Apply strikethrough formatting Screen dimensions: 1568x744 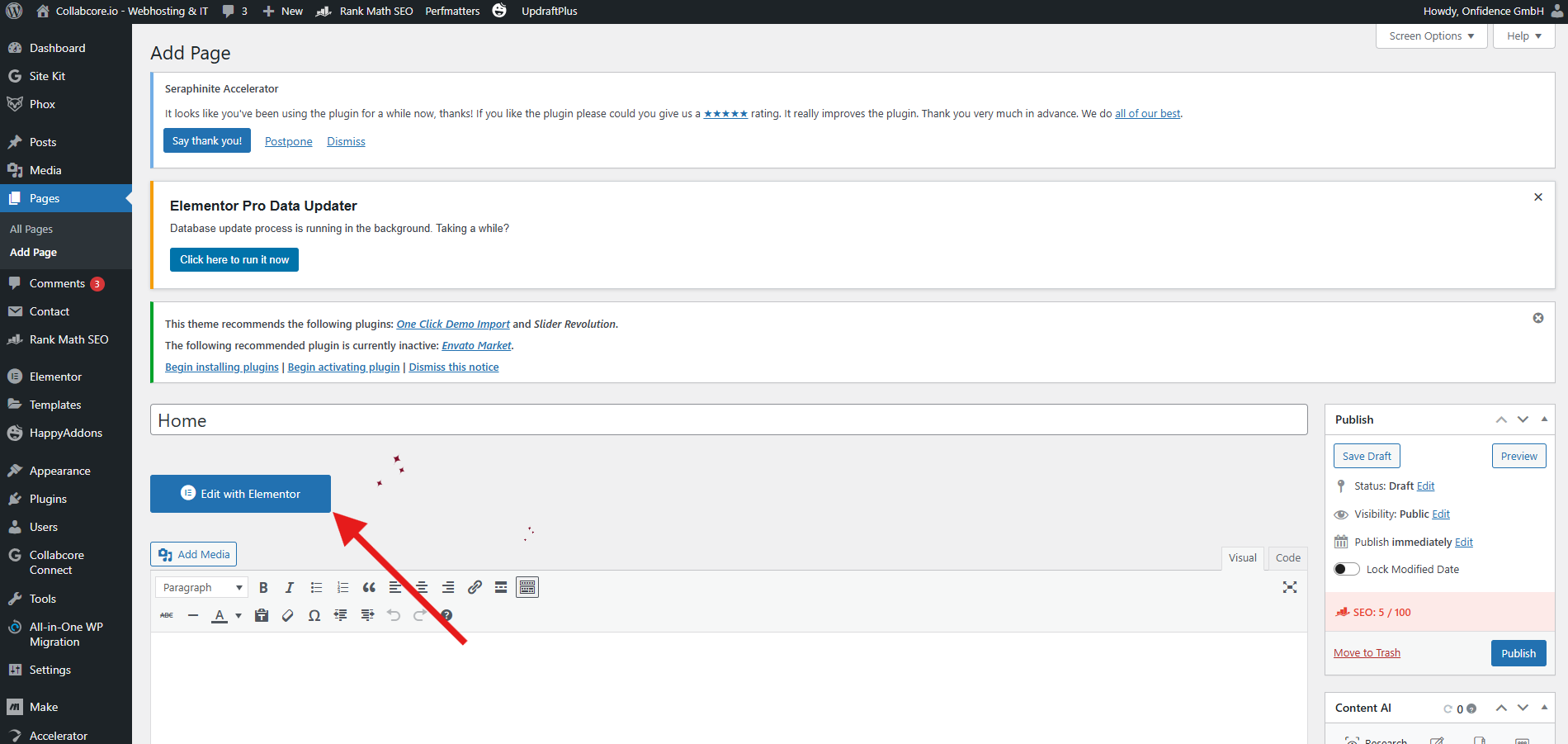point(167,616)
